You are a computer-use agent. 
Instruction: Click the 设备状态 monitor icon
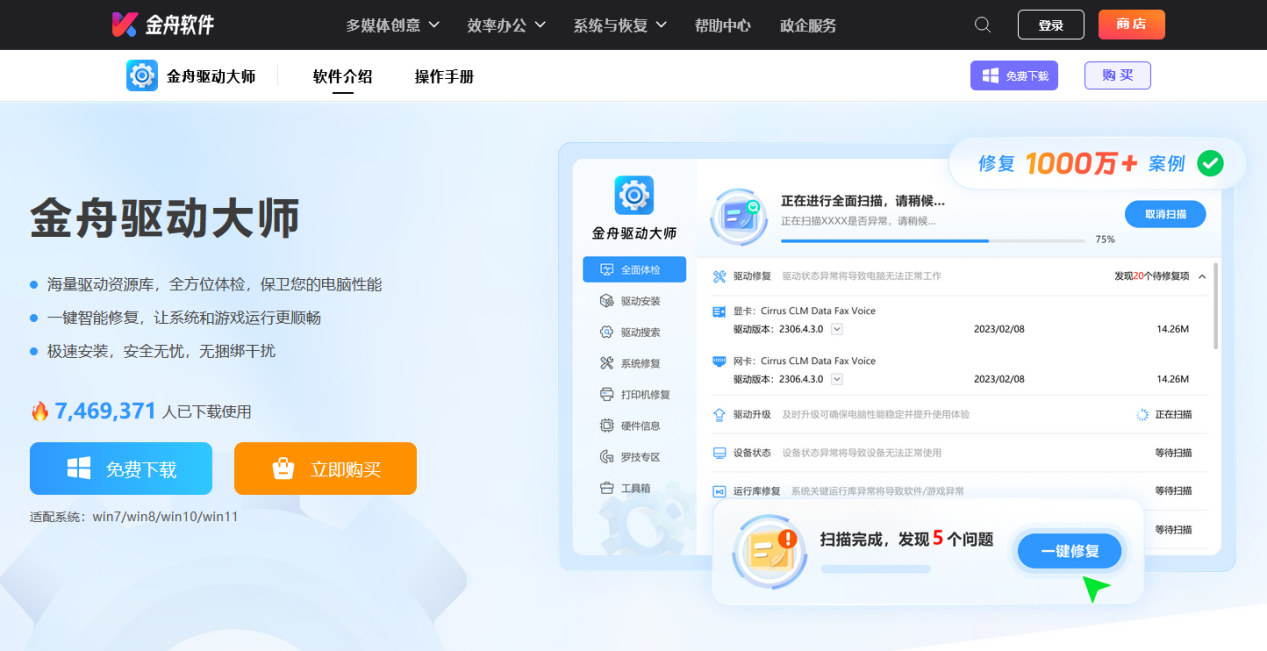719,453
